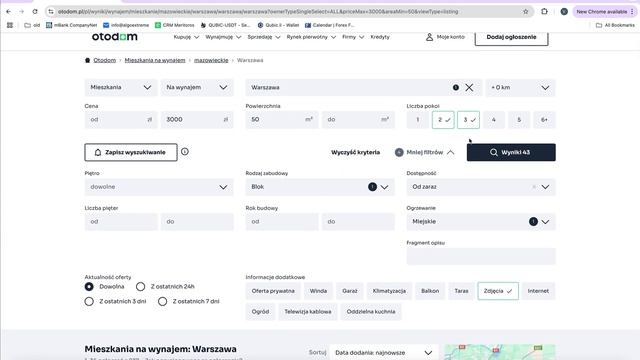Click browser address bar URL

click(258, 11)
